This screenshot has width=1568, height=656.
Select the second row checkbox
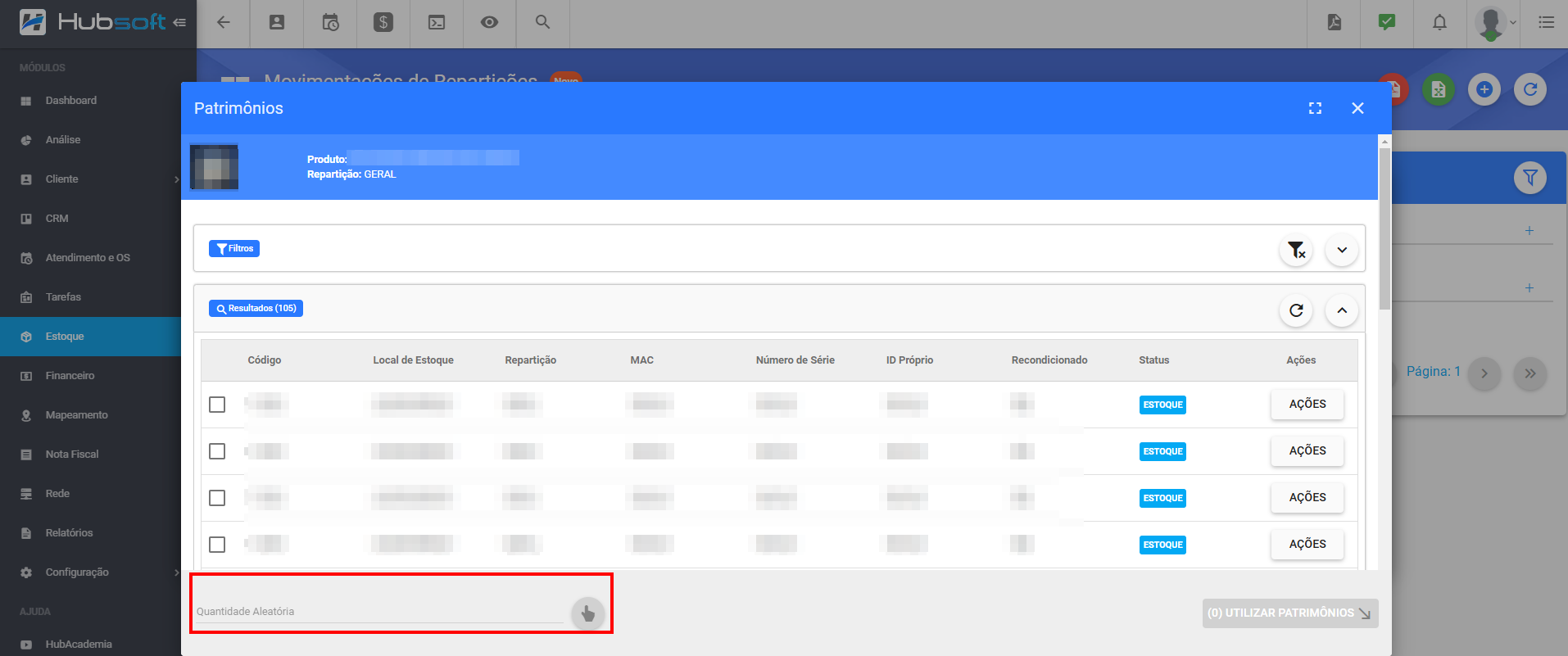217,451
